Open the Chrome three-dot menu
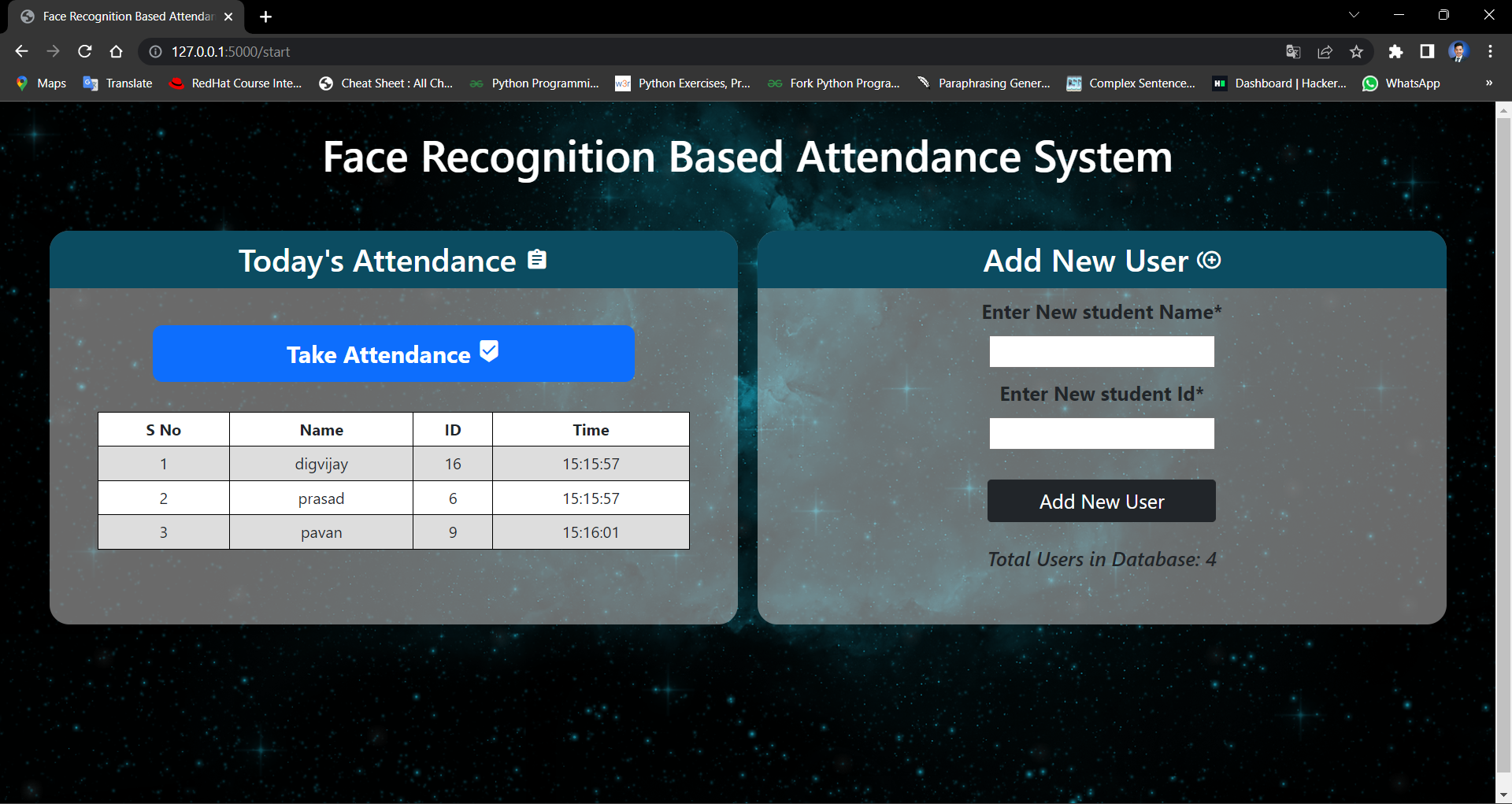Screen dimensions: 1512x804 (x=1490, y=51)
